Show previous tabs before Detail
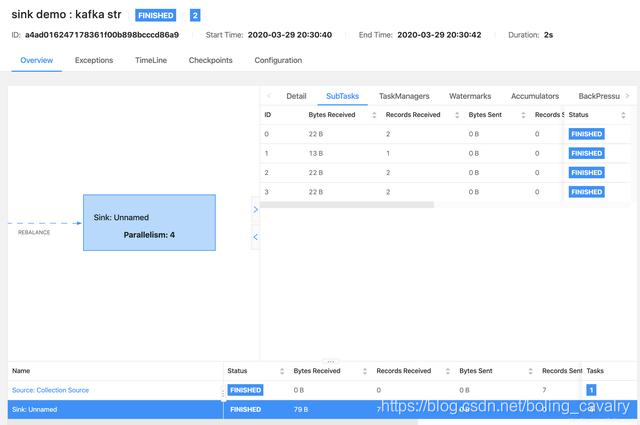640x425 pixels. [x=269, y=96]
